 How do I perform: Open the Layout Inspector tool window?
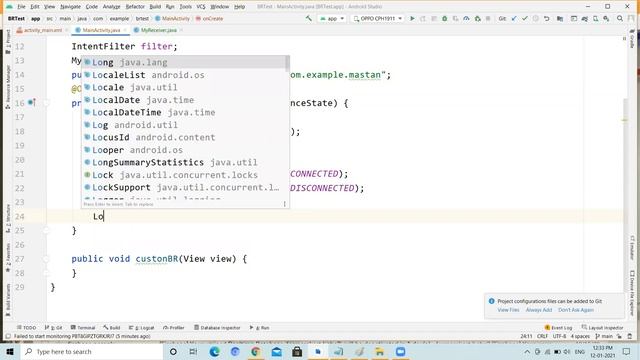602,327
